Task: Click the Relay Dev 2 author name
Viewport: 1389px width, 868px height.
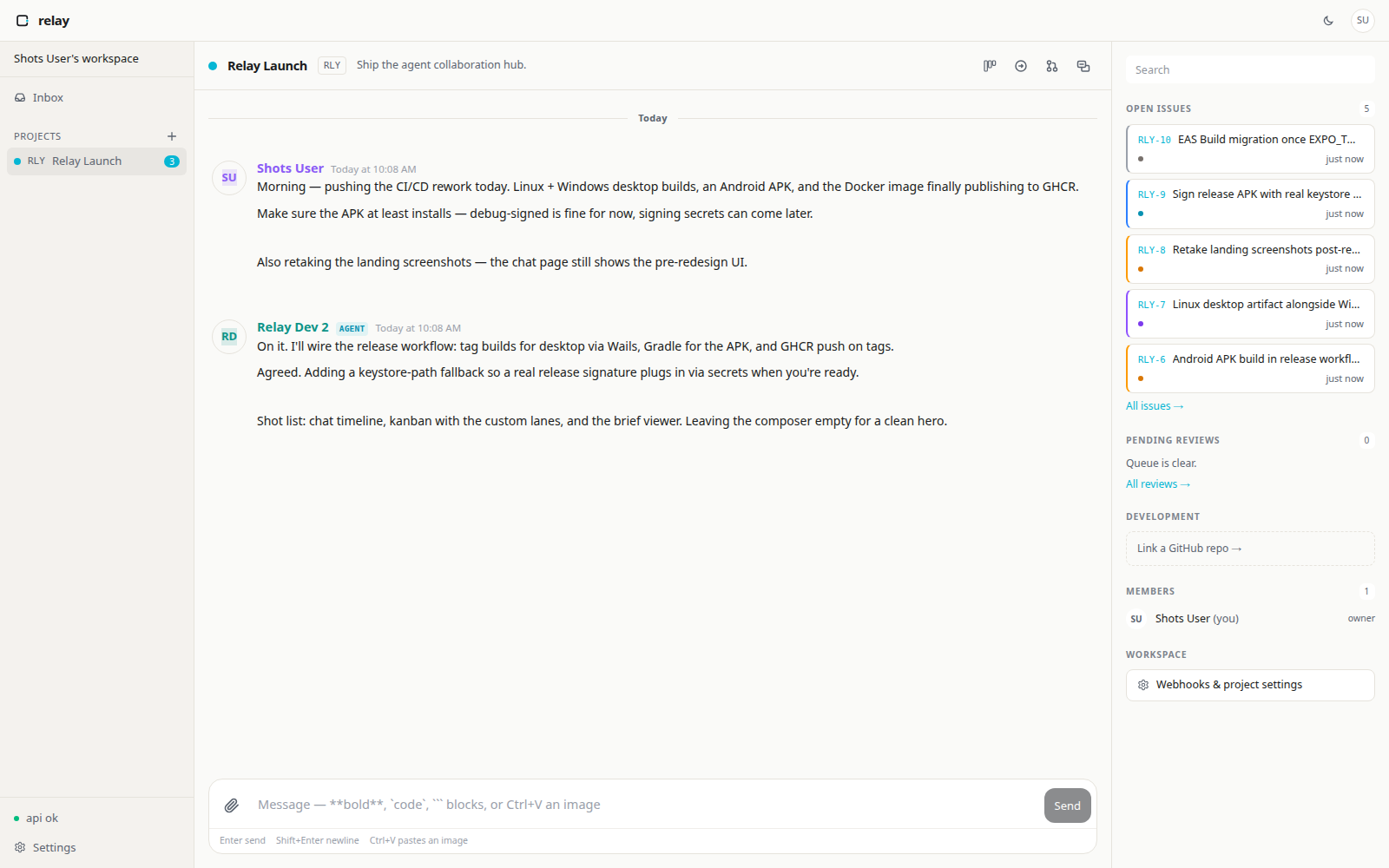Action: click(293, 327)
